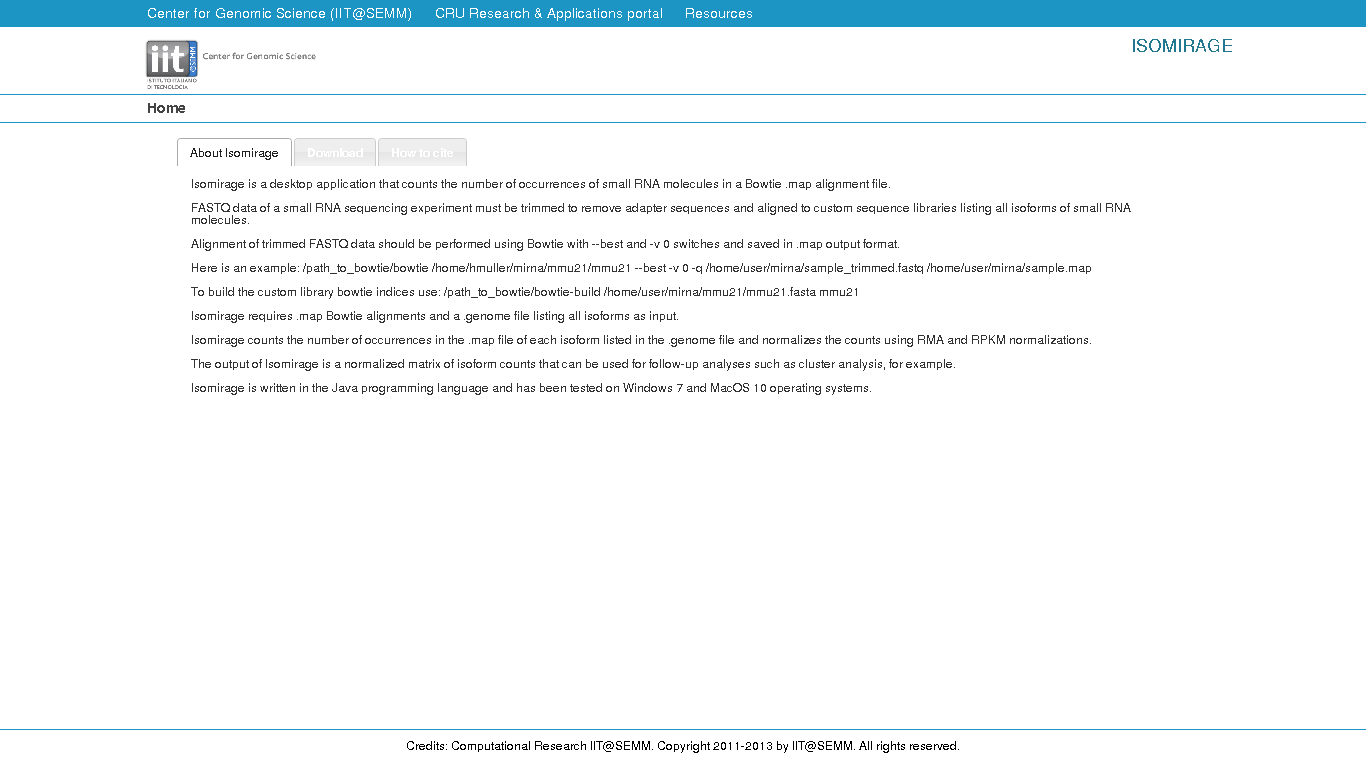Click the sentence about Java programming language

click(x=530, y=388)
